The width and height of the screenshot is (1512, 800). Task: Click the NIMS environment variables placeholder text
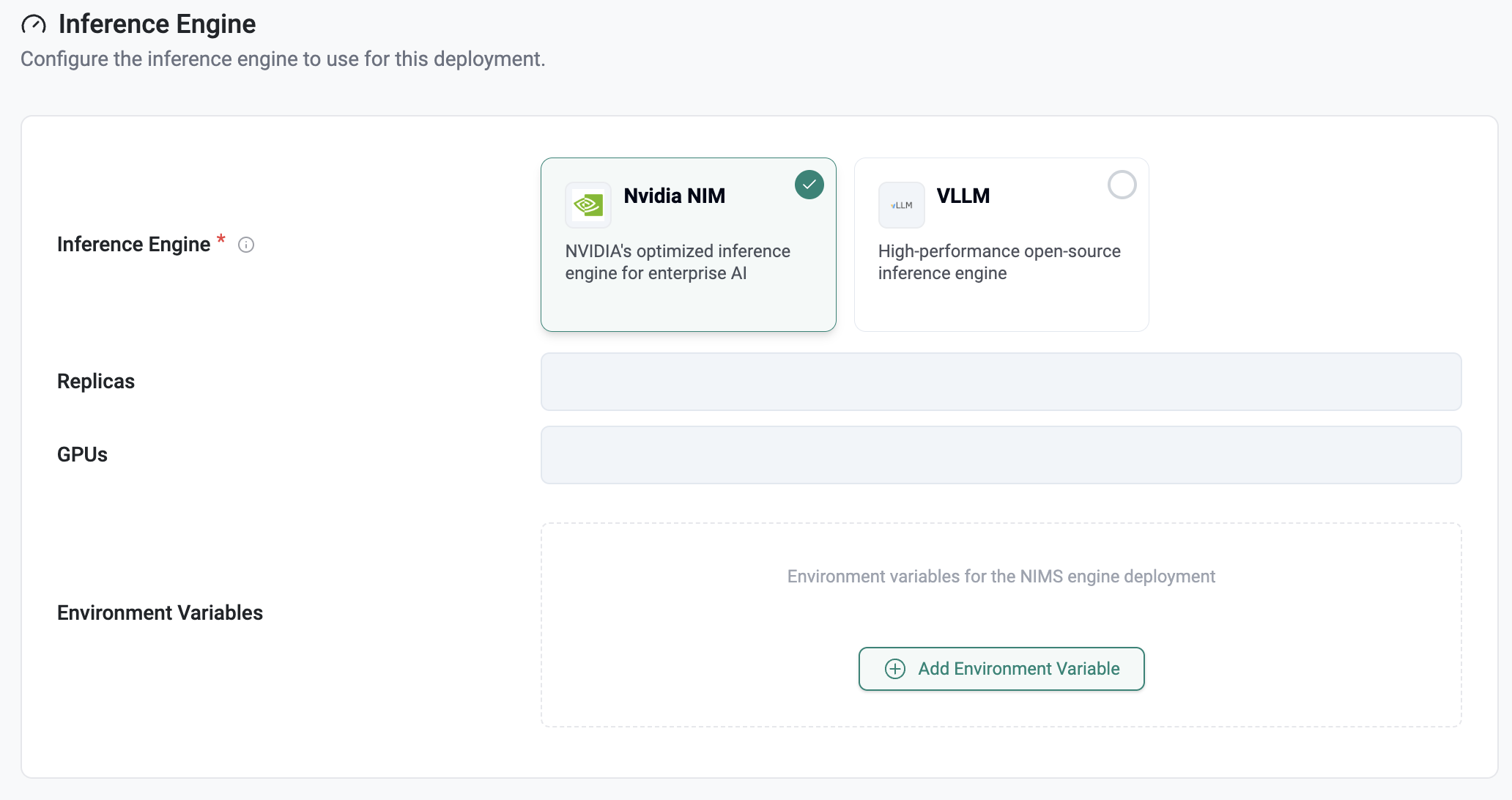pos(1001,577)
